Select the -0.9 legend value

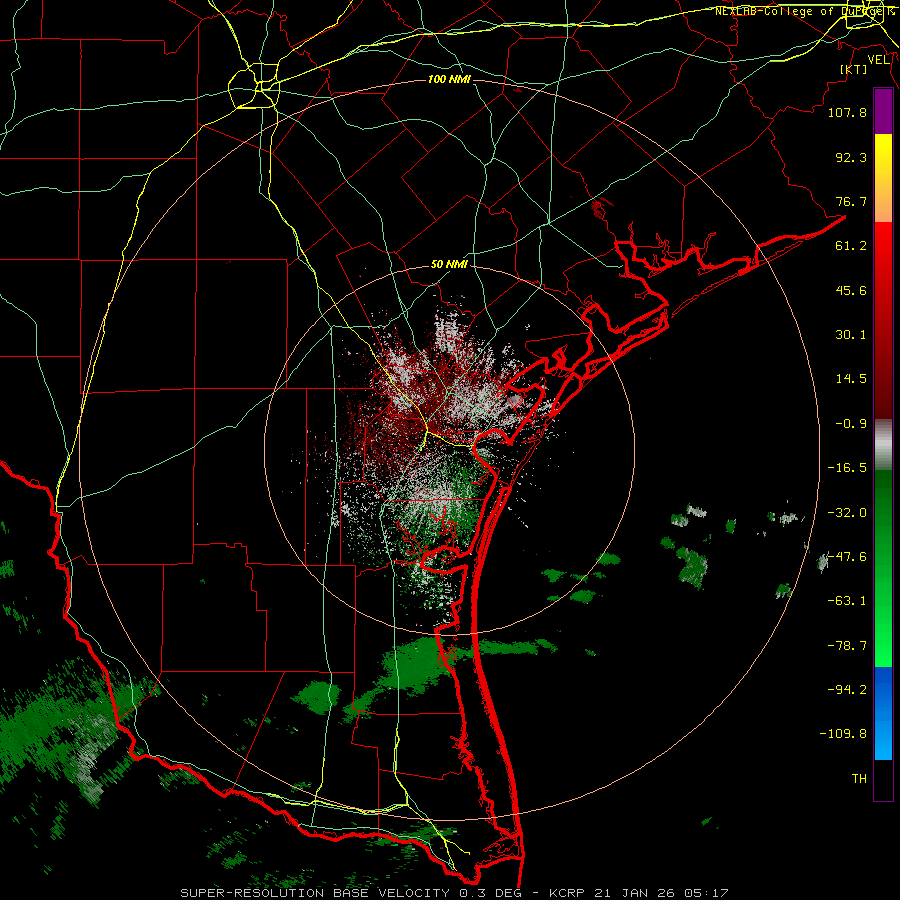(851, 424)
